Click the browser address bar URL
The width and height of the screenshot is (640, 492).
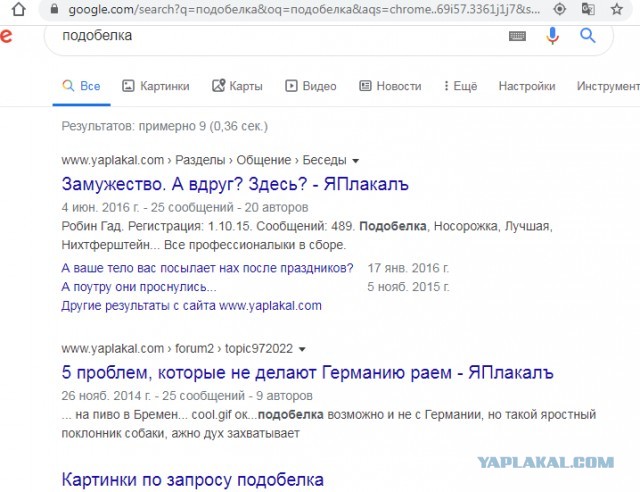[x=304, y=9]
